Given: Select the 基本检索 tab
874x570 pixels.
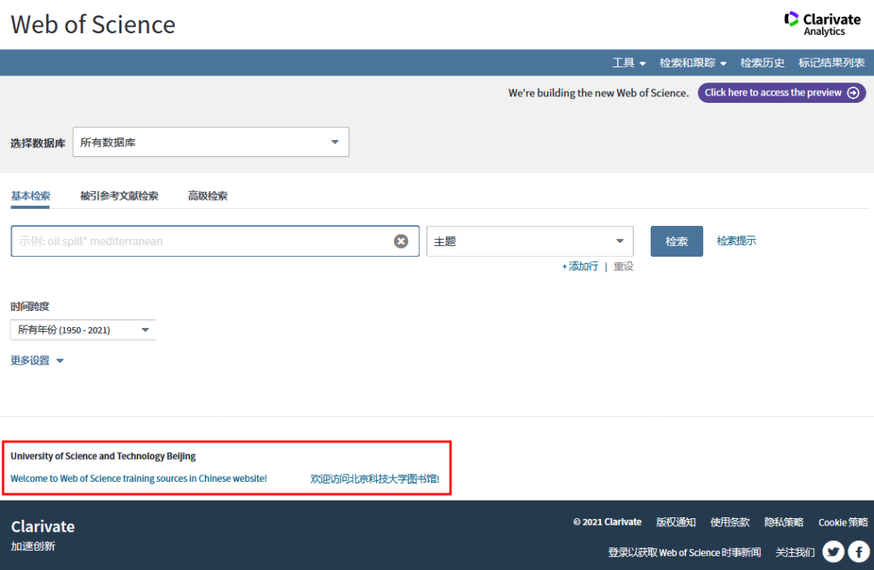Looking at the screenshot, I should (x=30, y=196).
